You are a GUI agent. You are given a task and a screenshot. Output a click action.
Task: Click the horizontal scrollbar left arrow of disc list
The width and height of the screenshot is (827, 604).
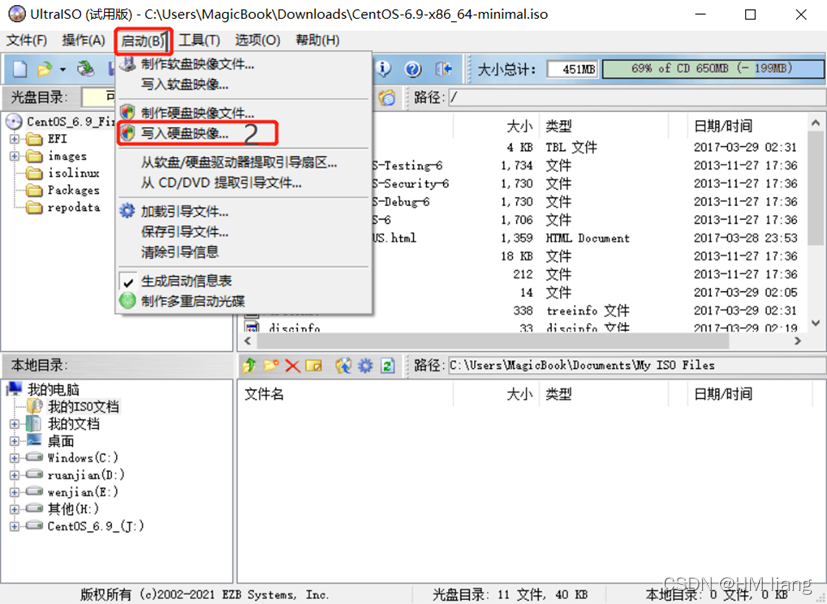coord(248,341)
